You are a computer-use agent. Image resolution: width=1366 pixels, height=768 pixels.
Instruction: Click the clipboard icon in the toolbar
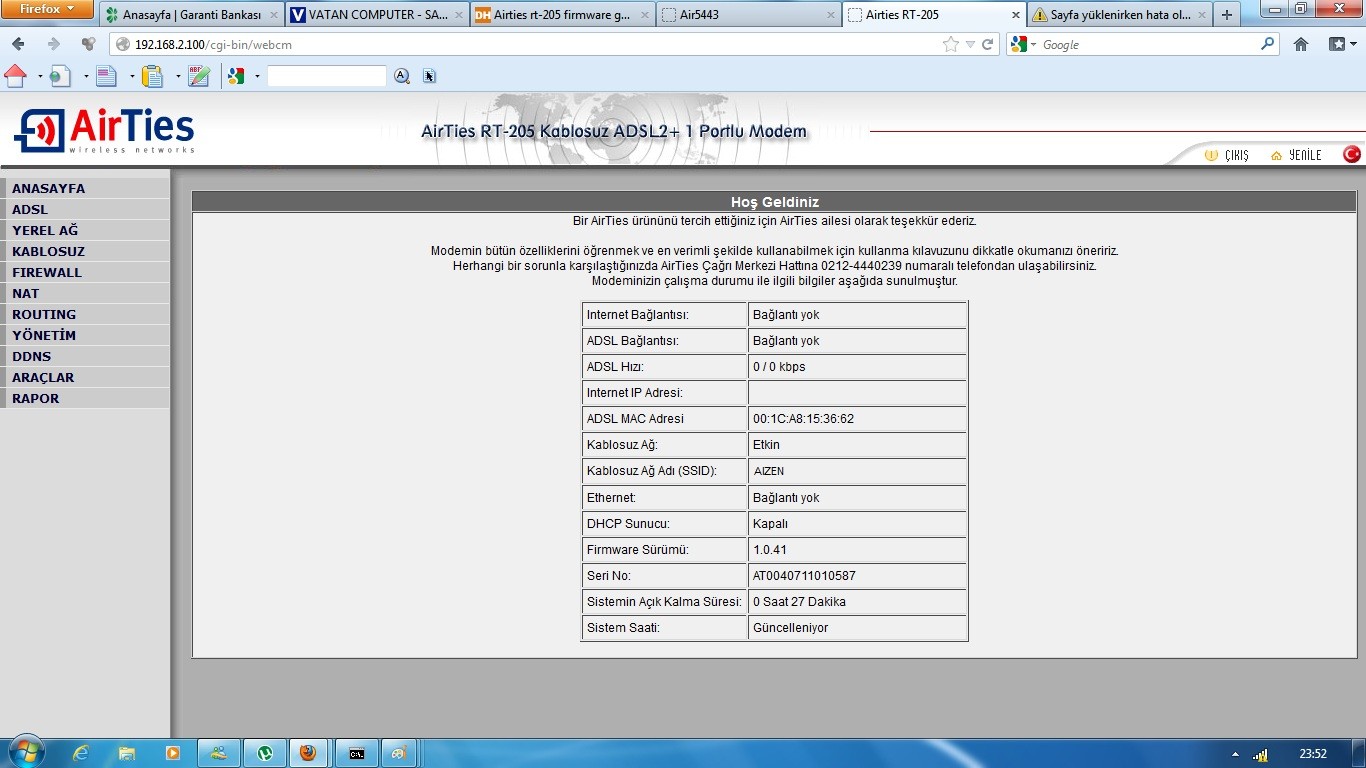pos(152,75)
